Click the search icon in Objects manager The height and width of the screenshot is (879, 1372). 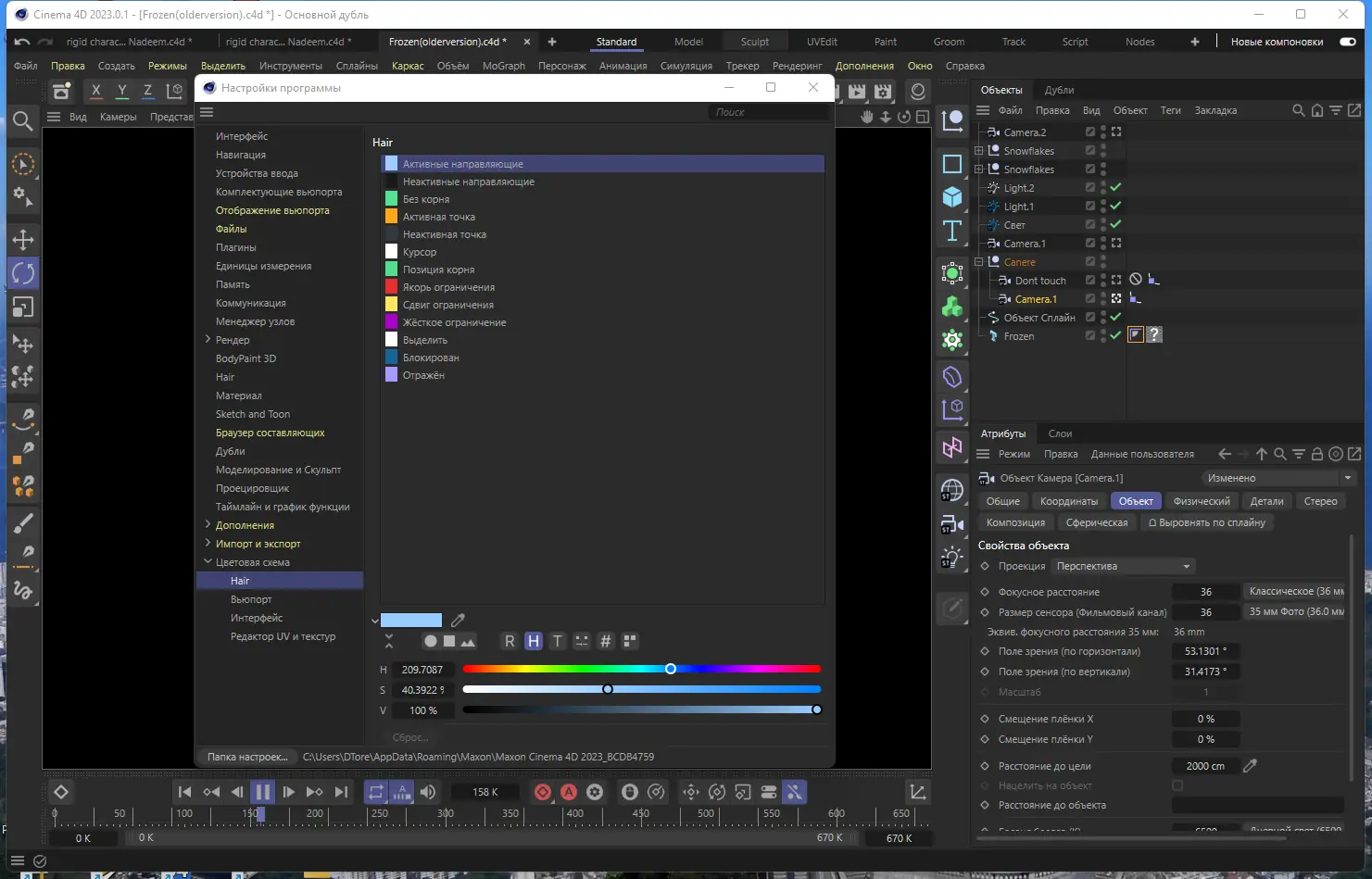(x=1299, y=110)
